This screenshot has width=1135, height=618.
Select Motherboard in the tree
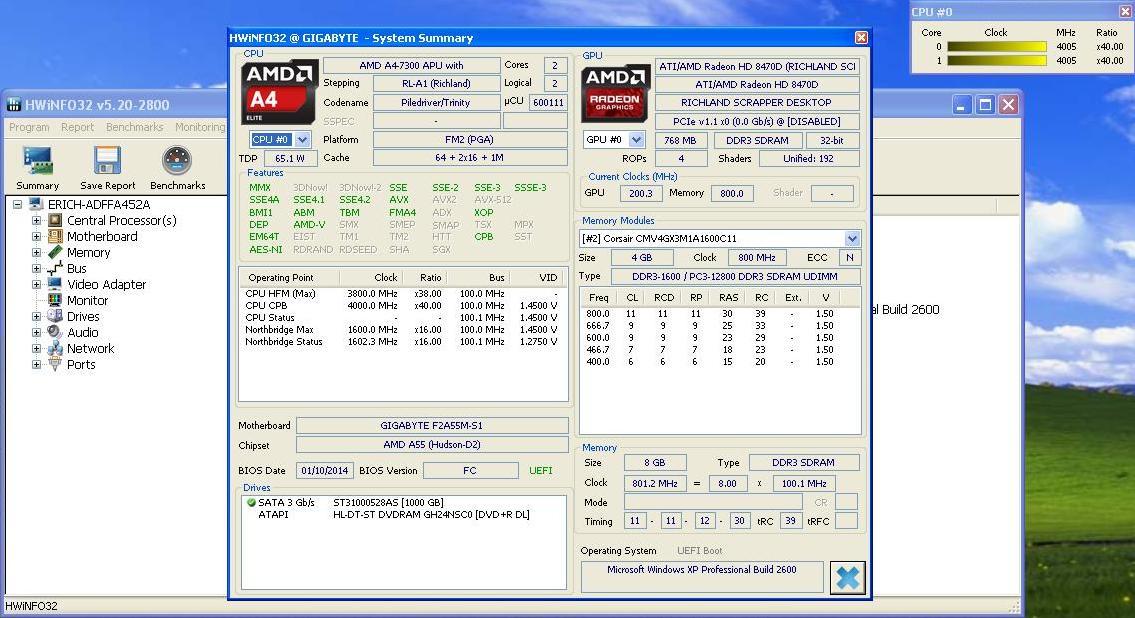pyautogui.click(x=102, y=236)
